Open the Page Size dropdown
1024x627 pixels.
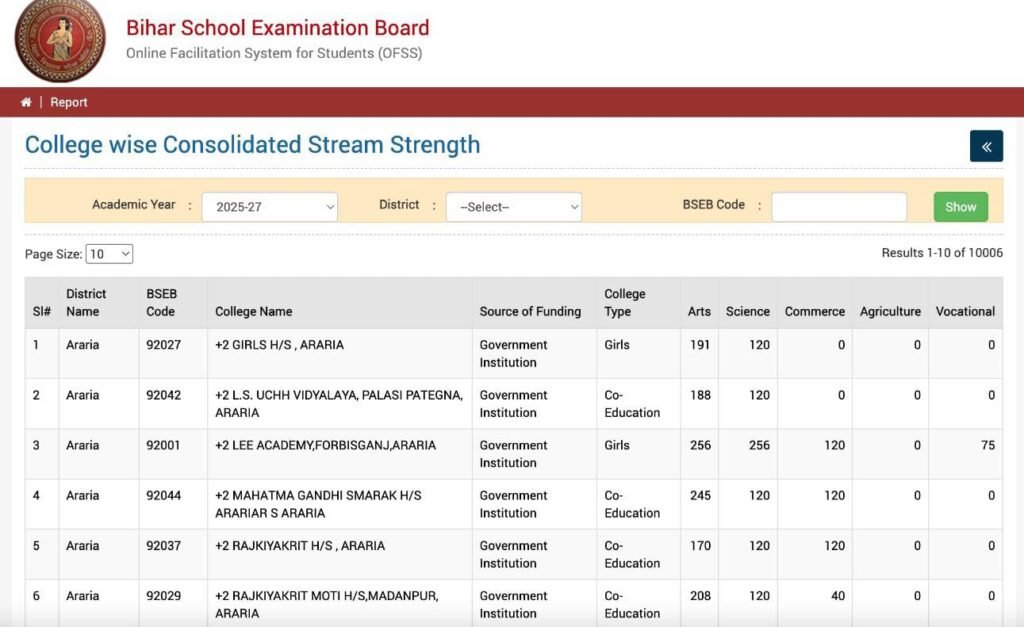(x=108, y=254)
